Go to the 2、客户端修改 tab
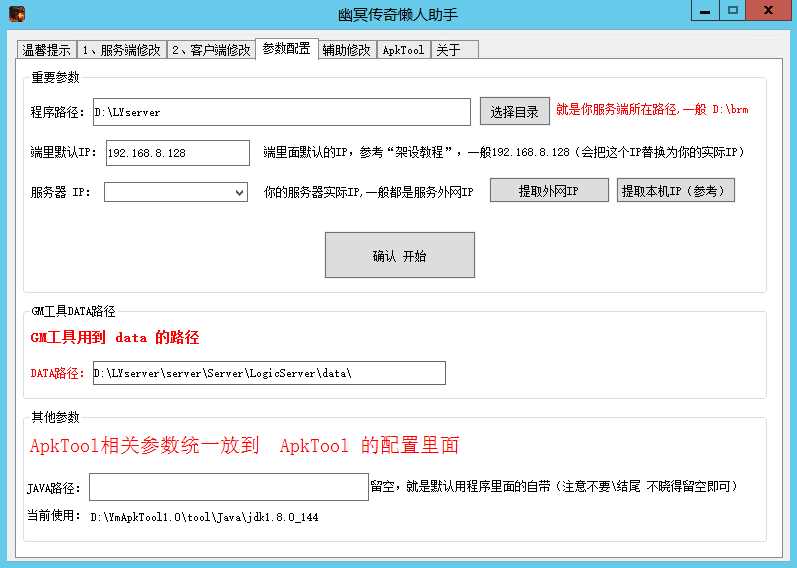This screenshot has width=797, height=568. click(x=210, y=50)
